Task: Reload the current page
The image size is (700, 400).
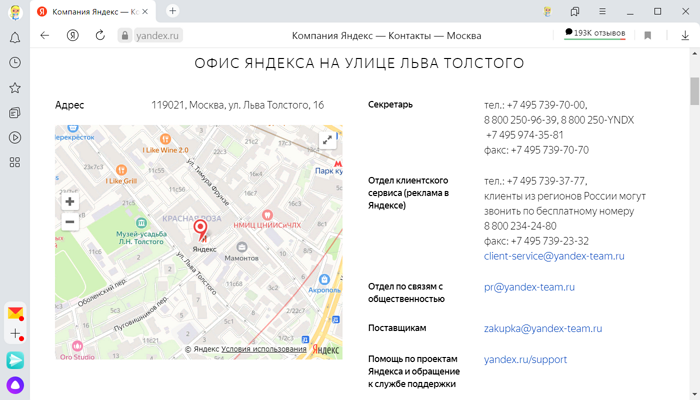Action: pos(100,35)
